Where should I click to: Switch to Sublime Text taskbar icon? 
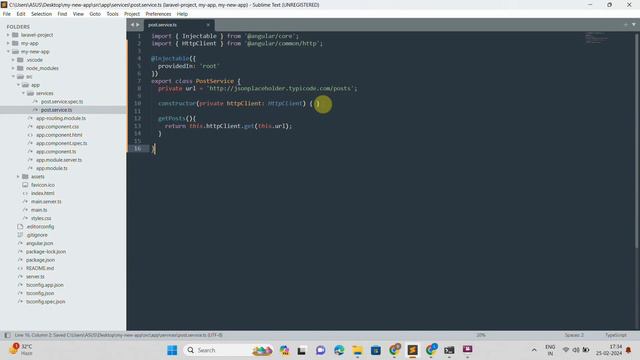413,350
